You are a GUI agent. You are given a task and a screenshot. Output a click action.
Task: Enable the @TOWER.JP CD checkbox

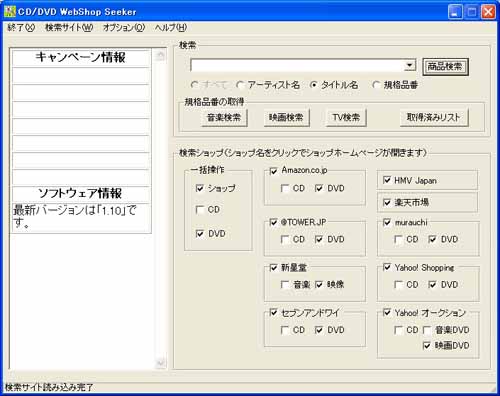coord(285,239)
